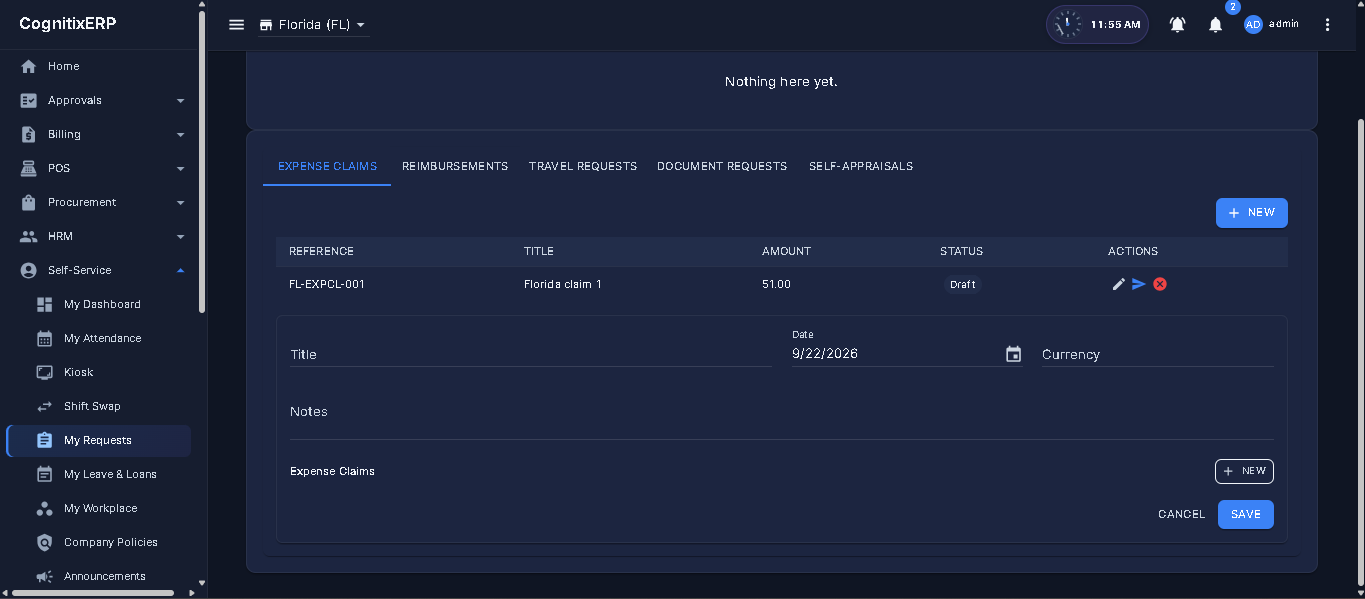The width and height of the screenshot is (1365, 599).
Task: Focus the Currency field
Action: (1158, 354)
